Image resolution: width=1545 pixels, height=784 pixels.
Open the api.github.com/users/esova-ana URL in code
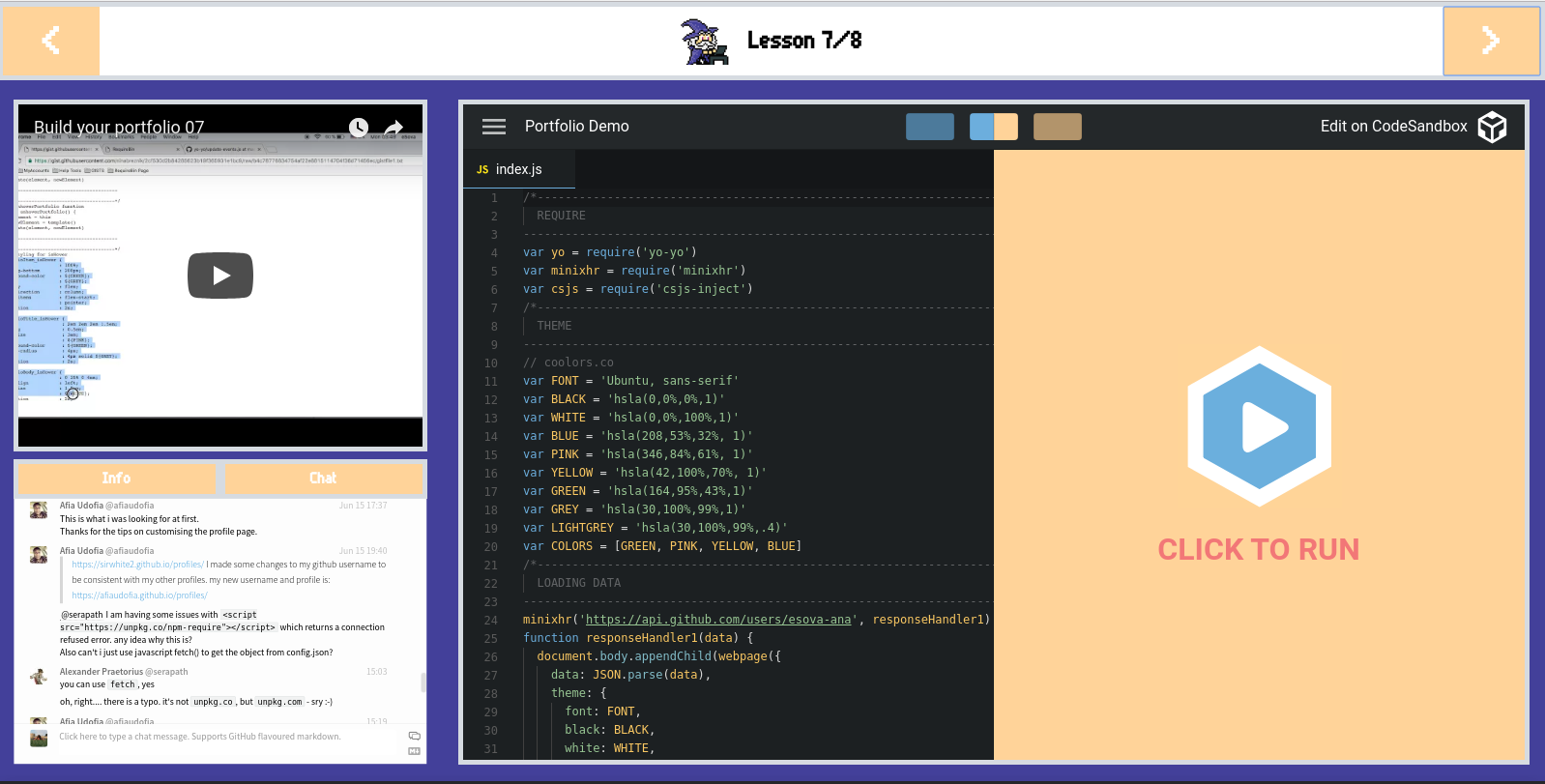718,620
